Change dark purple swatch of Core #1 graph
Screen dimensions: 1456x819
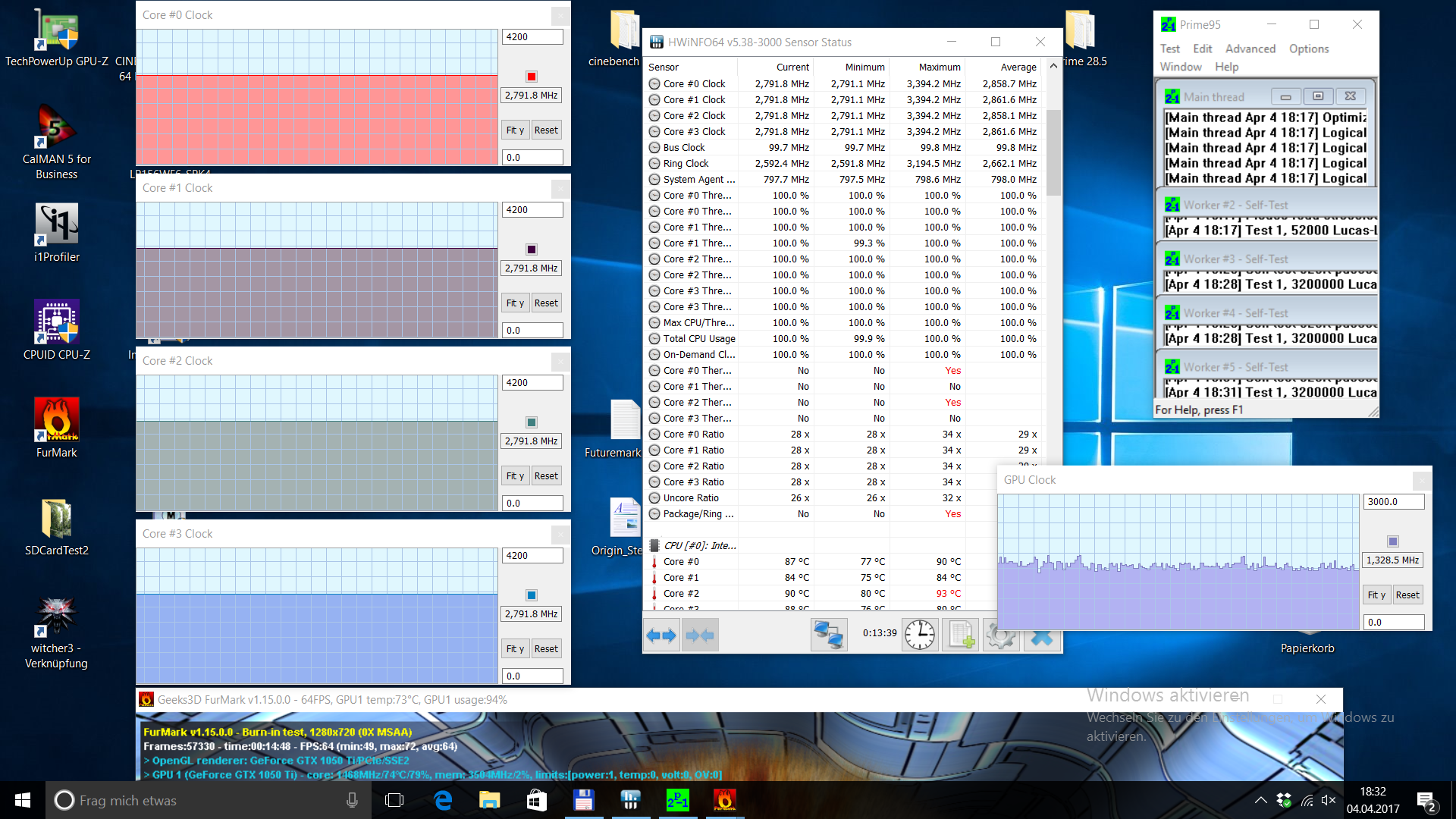coord(532,249)
